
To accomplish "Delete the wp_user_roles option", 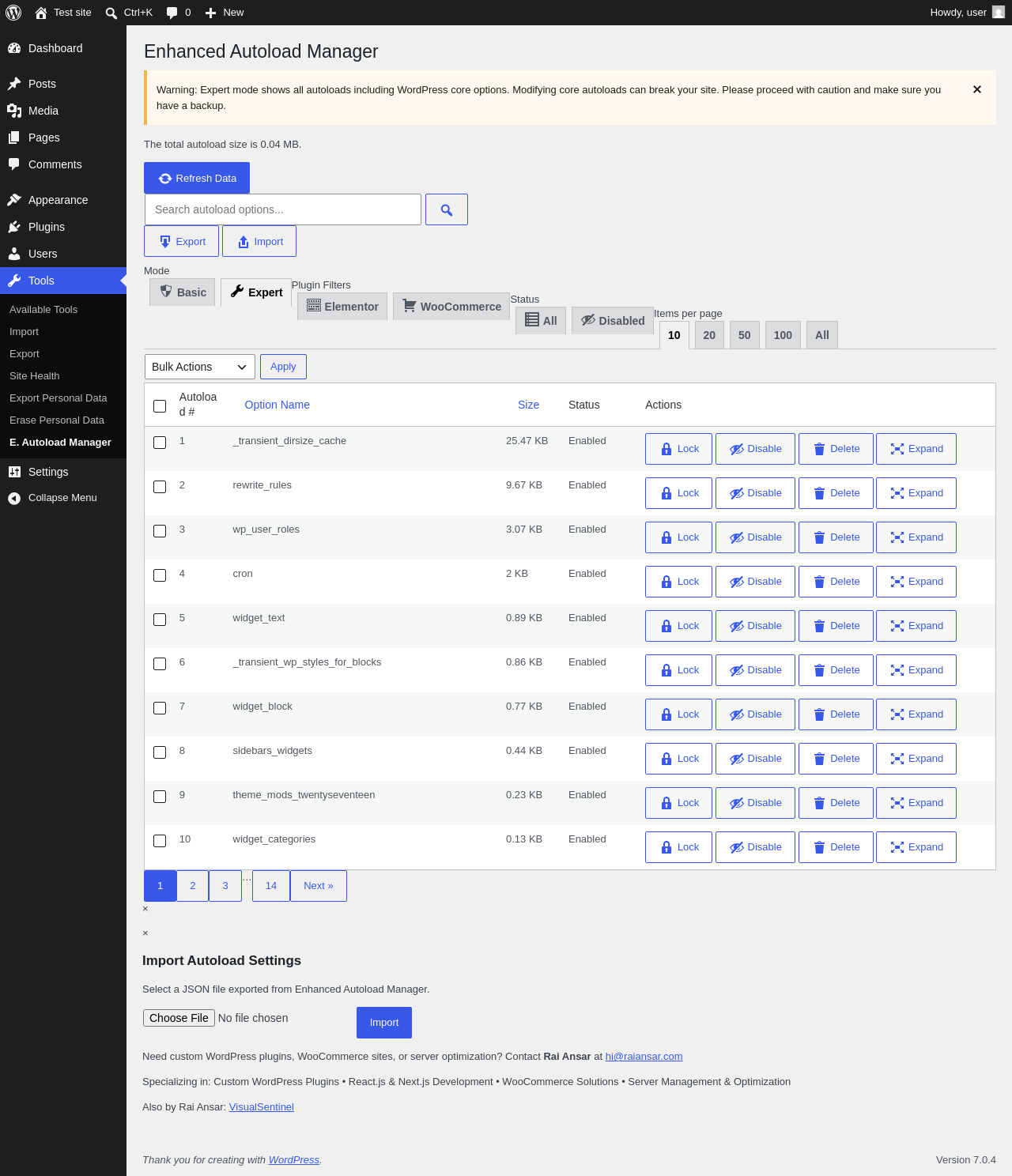I will [x=836, y=537].
